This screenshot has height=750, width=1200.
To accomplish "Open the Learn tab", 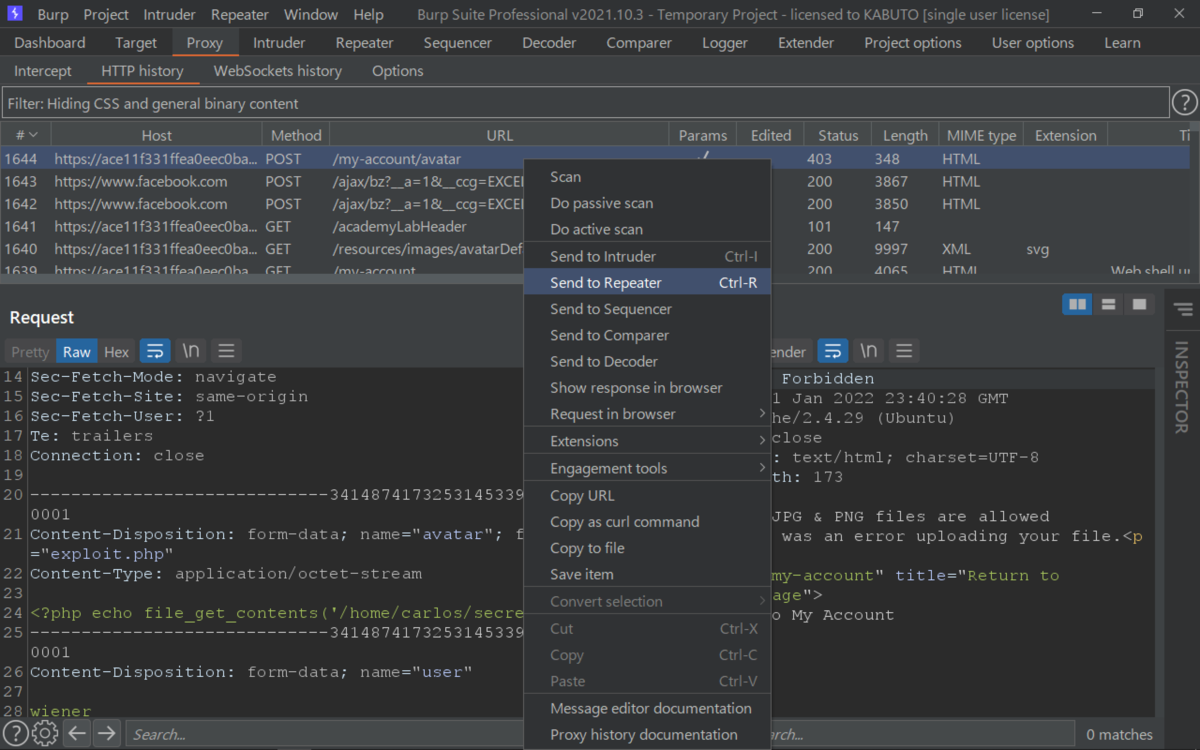I will (1122, 43).
